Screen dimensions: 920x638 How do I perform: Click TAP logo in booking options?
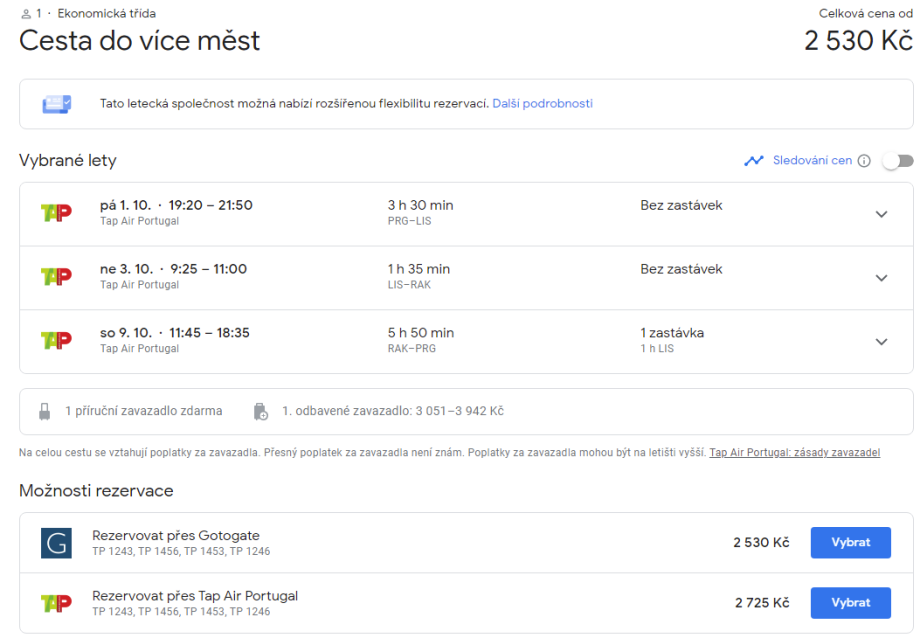(56, 603)
